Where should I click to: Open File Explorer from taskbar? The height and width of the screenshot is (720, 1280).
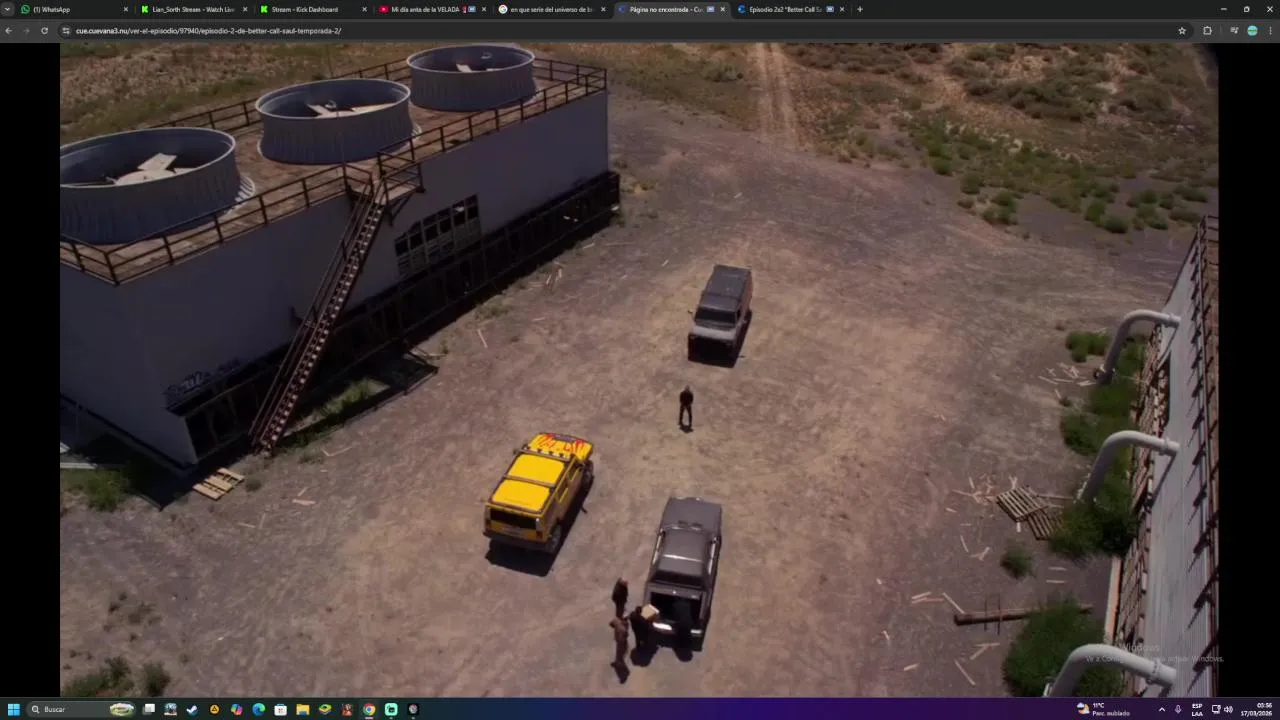[302, 709]
